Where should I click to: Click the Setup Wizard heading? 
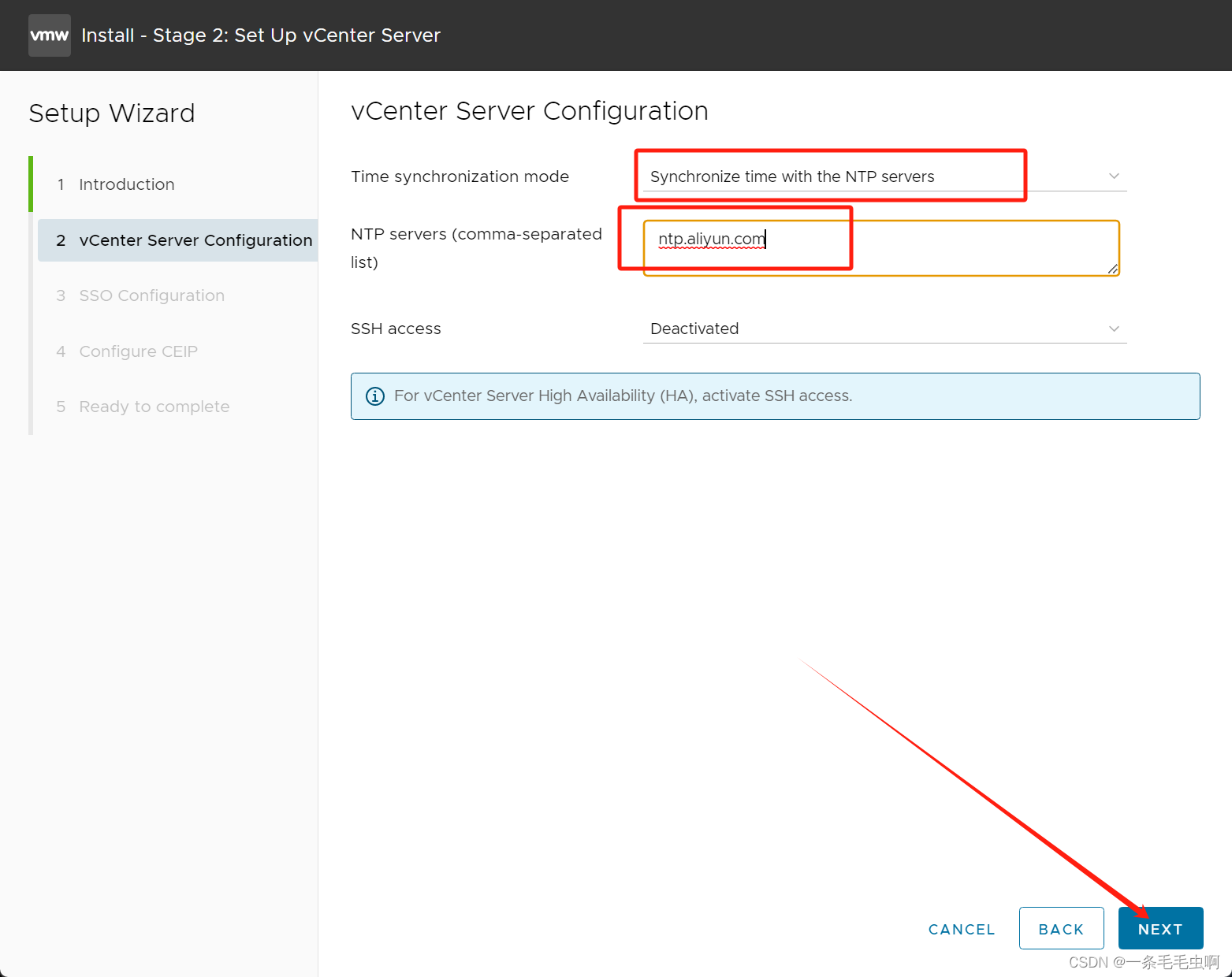pyautogui.click(x=112, y=113)
